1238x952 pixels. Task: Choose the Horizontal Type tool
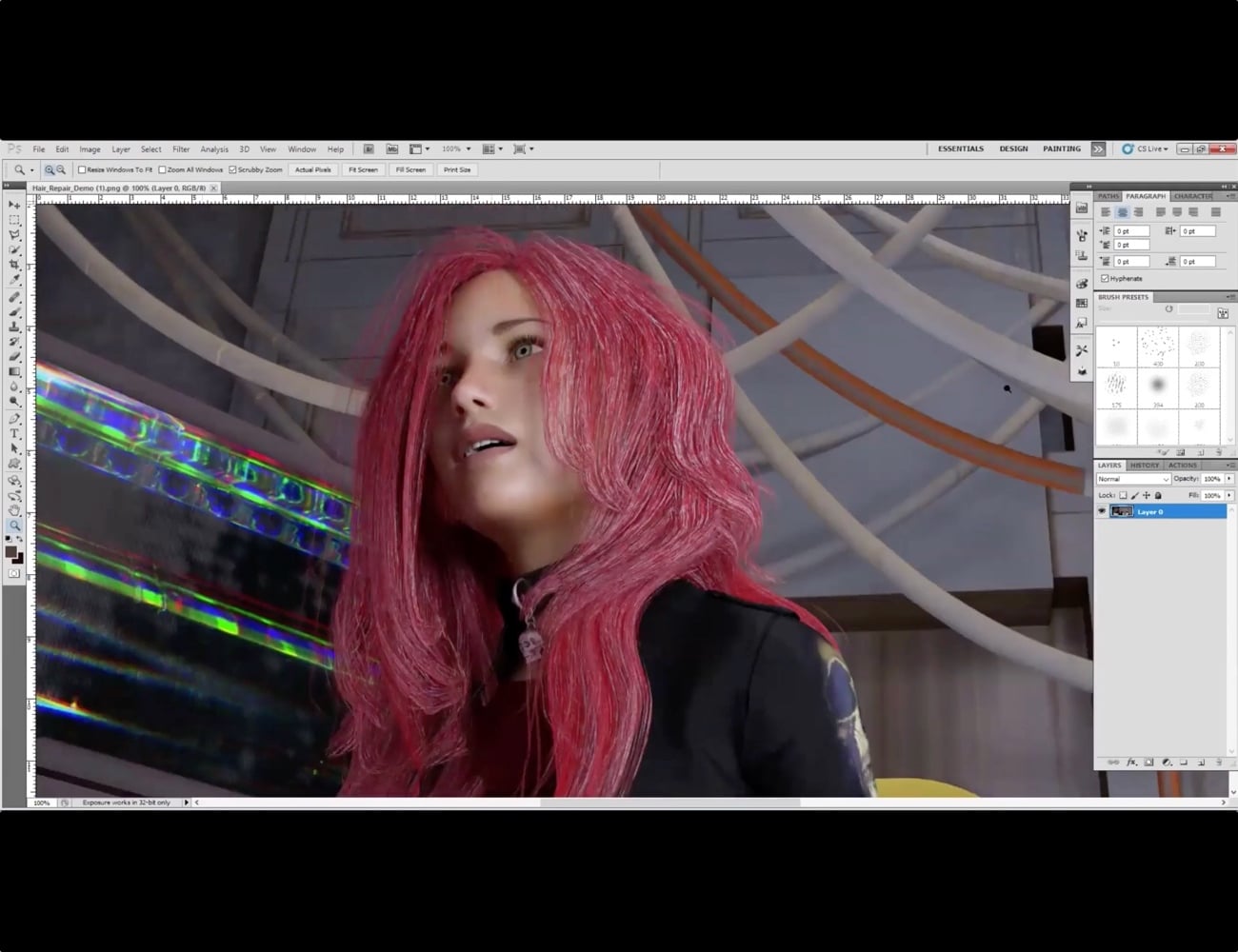point(14,433)
